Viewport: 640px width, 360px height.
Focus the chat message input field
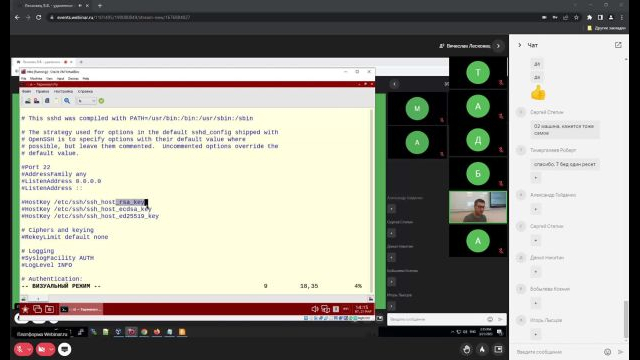(x=558, y=352)
